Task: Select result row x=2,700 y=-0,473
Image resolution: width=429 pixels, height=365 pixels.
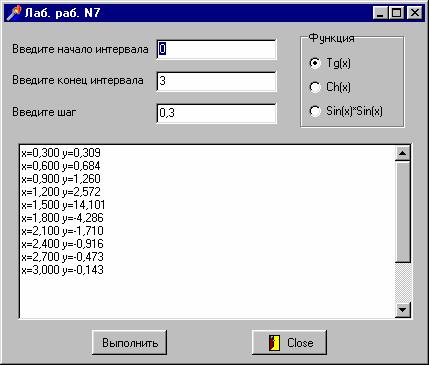Action: point(63,257)
